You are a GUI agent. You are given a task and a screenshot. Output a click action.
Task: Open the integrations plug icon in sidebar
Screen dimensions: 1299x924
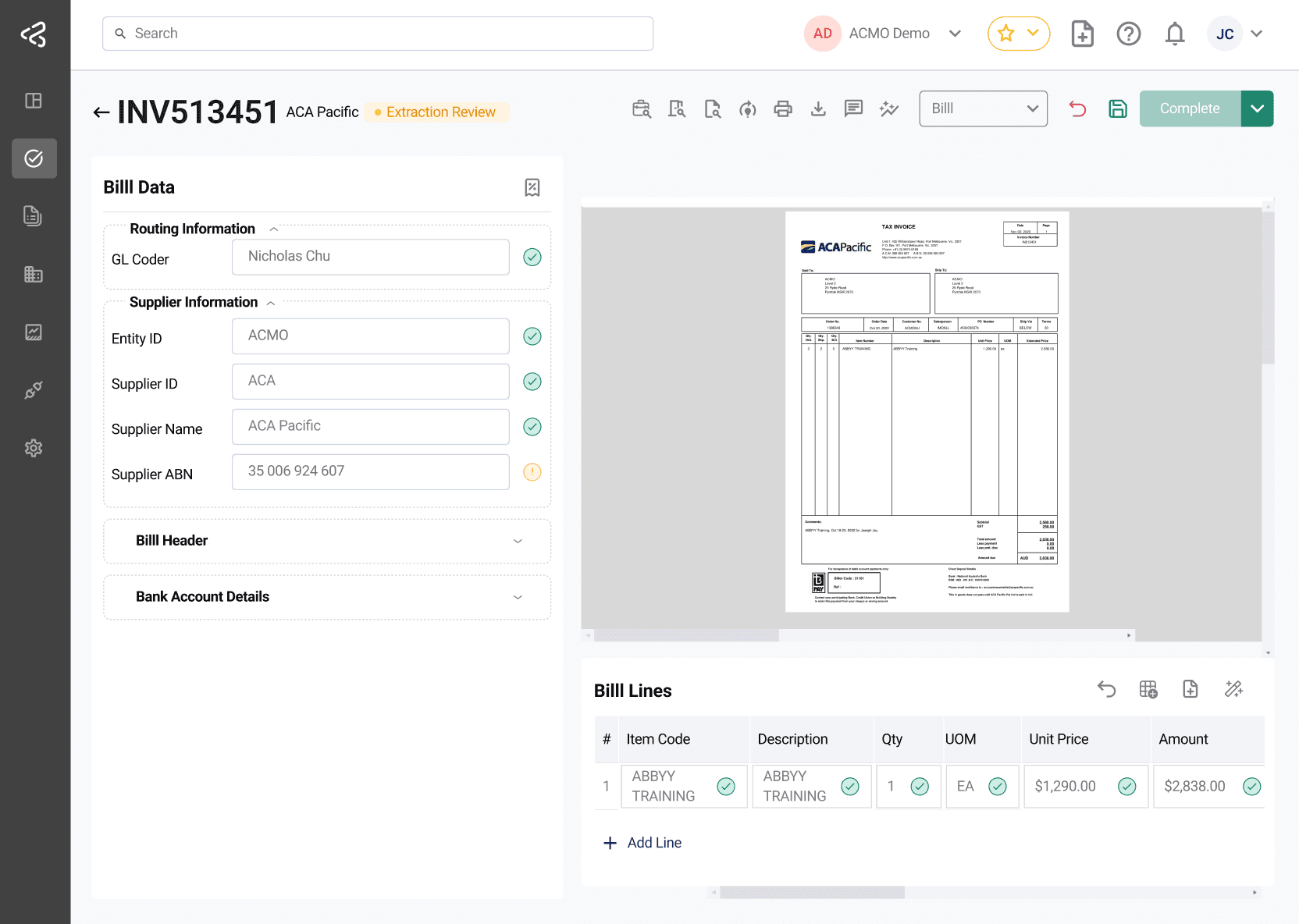[34, 389]
